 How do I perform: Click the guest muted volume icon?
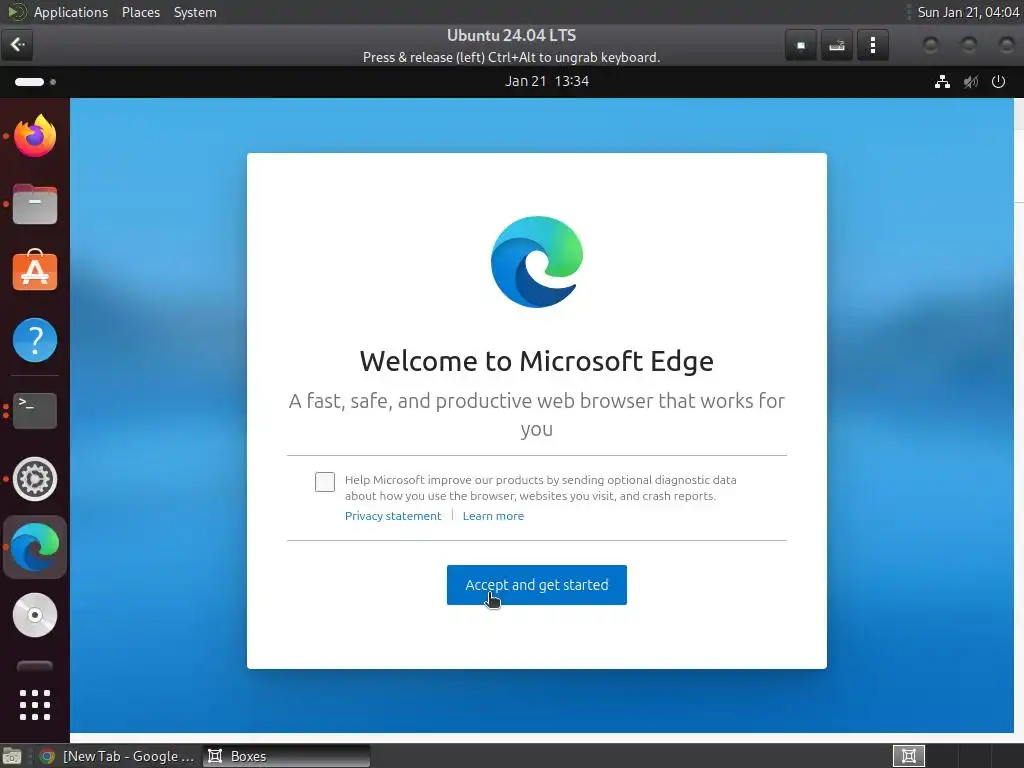point(971,82)
